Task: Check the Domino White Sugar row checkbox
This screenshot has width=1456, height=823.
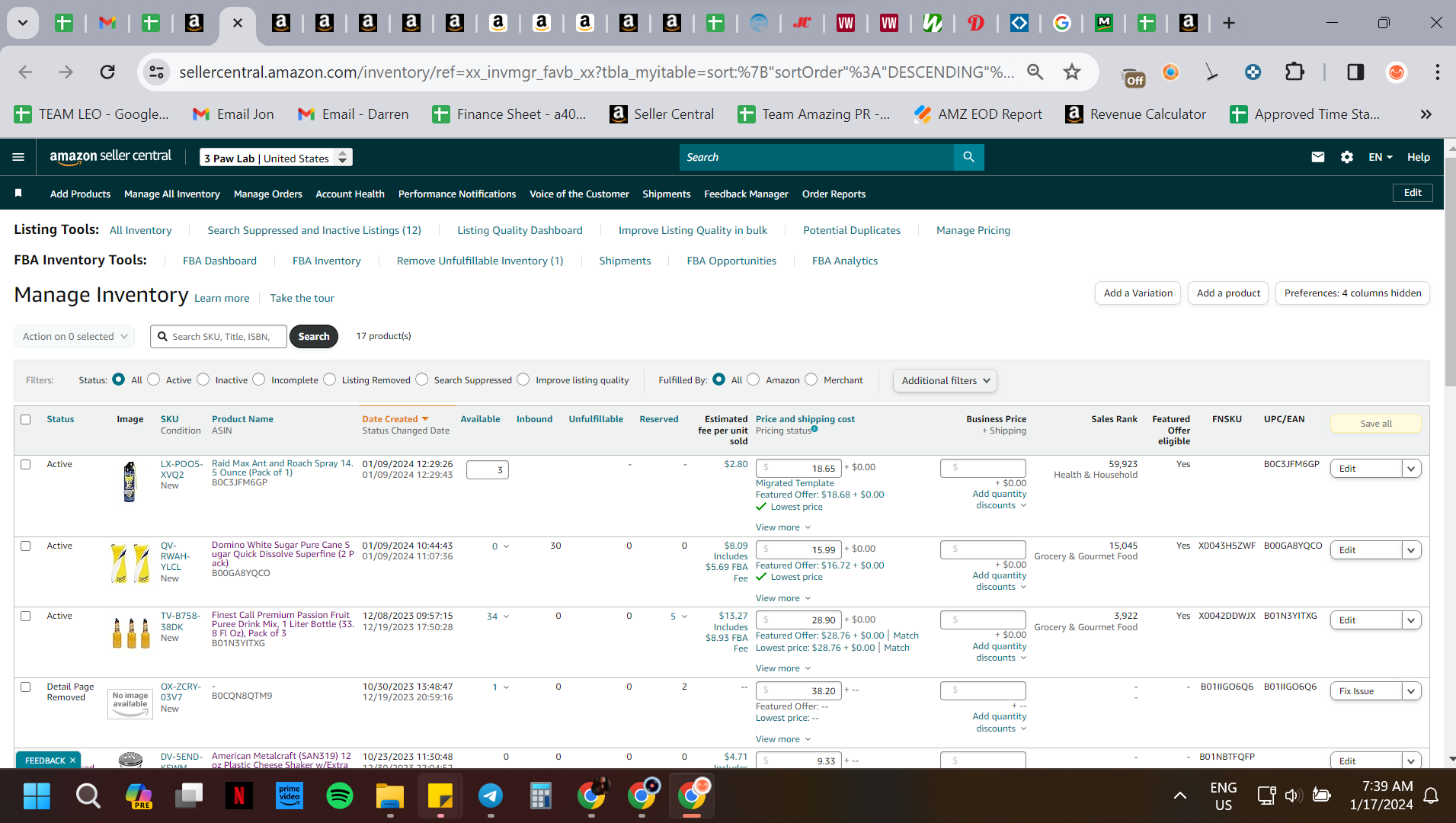Action: 26,546
